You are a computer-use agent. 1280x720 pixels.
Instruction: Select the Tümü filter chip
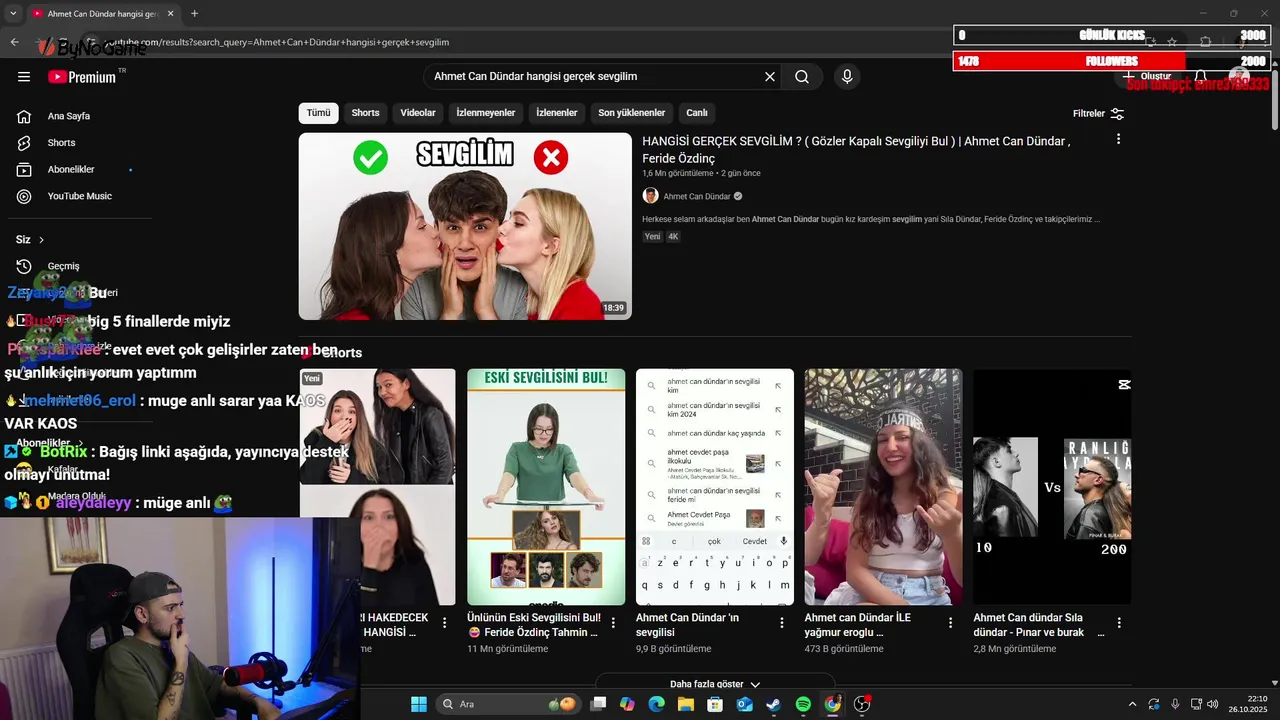tap(318, 113)
